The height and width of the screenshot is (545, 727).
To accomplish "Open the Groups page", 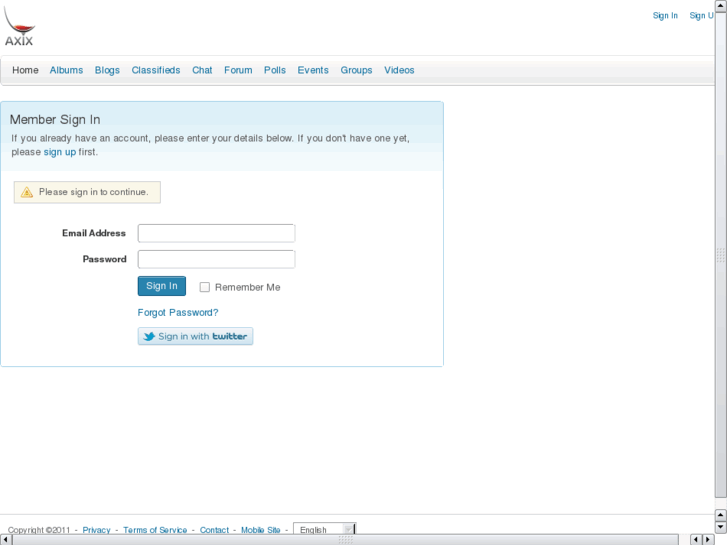I will [x=356, y=70].
